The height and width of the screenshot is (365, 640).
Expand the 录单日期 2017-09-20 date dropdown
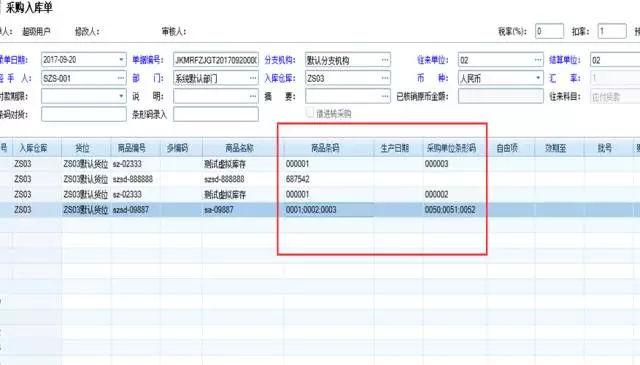click(x=121, y=60)
